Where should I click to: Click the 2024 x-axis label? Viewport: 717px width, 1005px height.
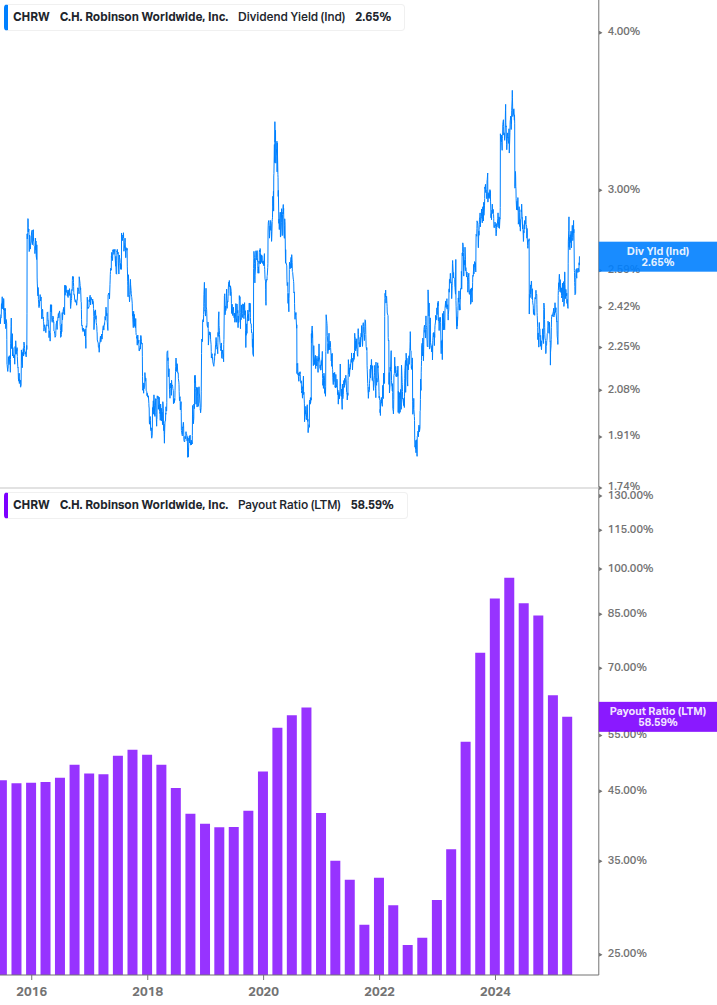pyautogui.click(x=495, y=992)
